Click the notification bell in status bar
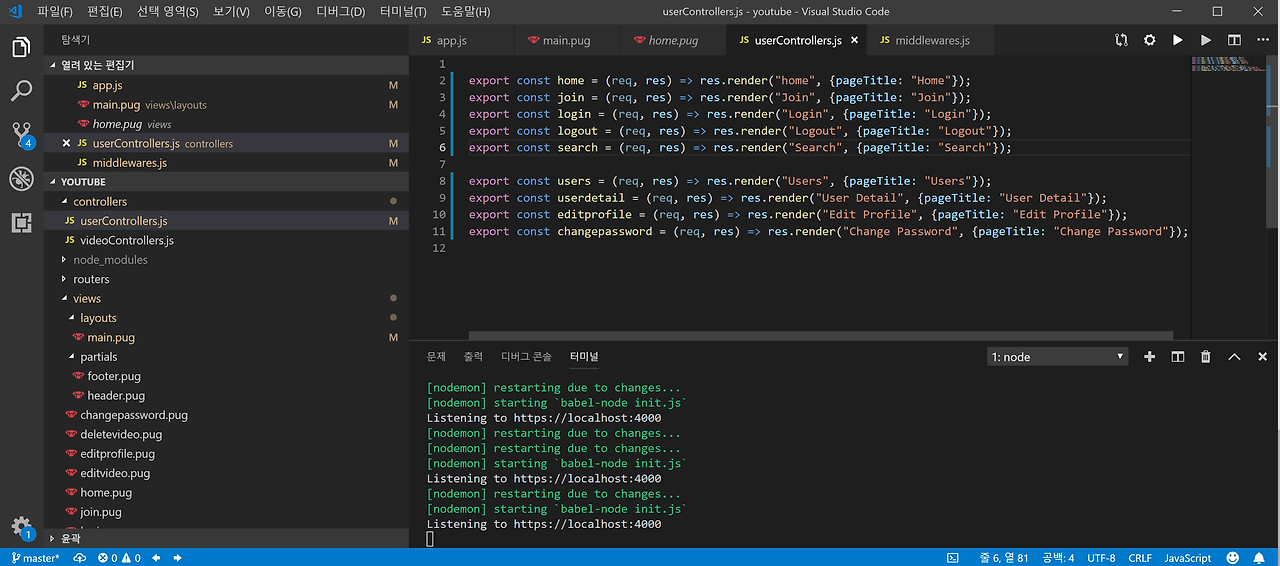Screen dimensions: 1280x566 [x=1261, y=558]
